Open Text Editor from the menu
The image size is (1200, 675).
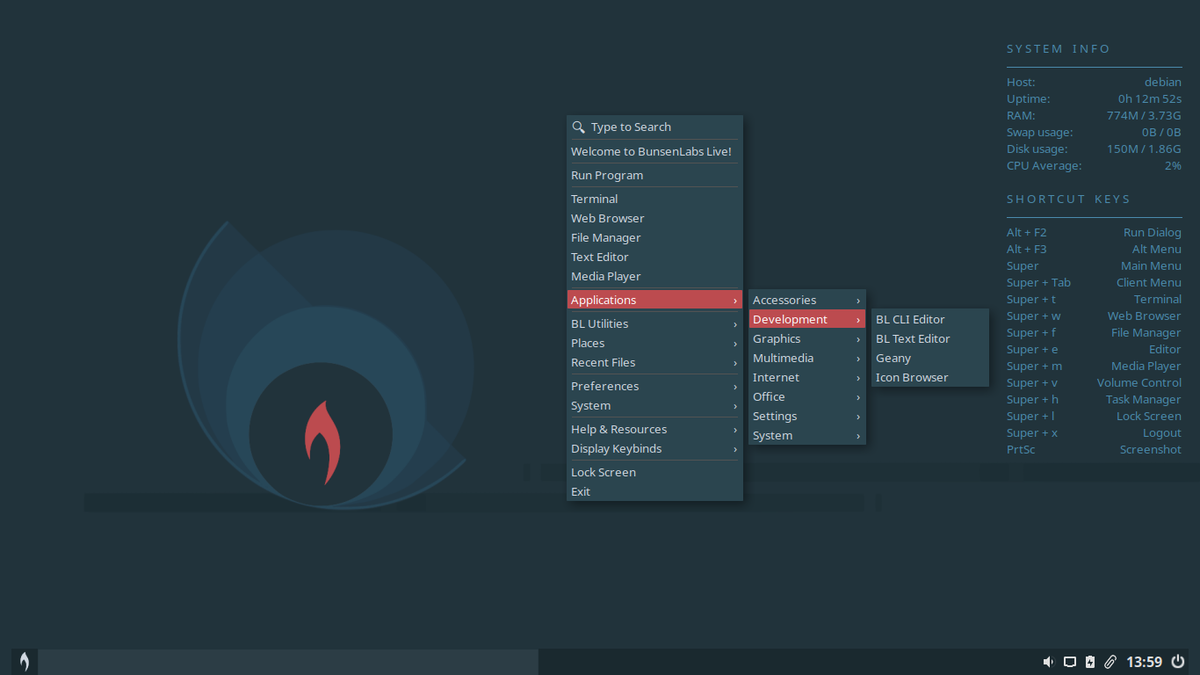click(x=654, y=257)
